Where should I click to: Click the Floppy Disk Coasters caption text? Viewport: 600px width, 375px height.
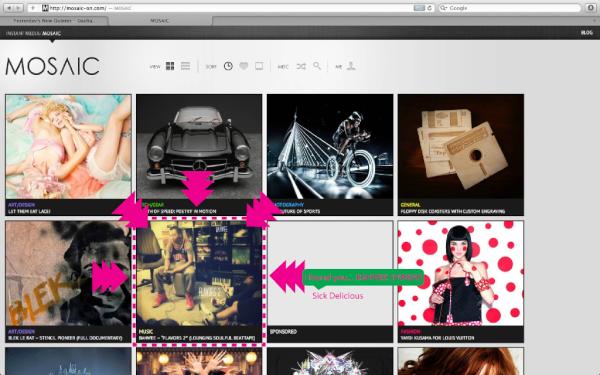[453, 211]
